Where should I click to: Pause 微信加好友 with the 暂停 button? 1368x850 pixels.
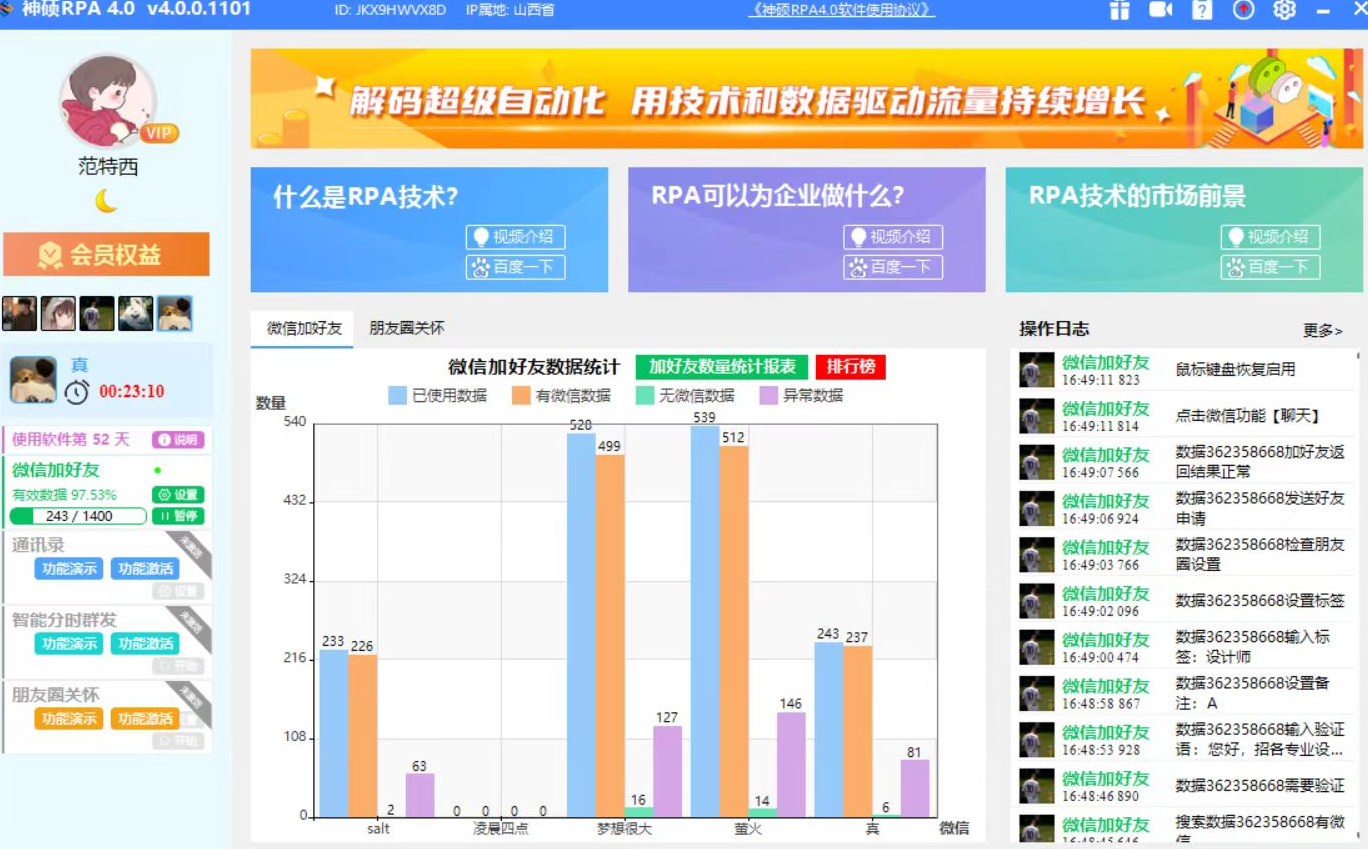178,516
